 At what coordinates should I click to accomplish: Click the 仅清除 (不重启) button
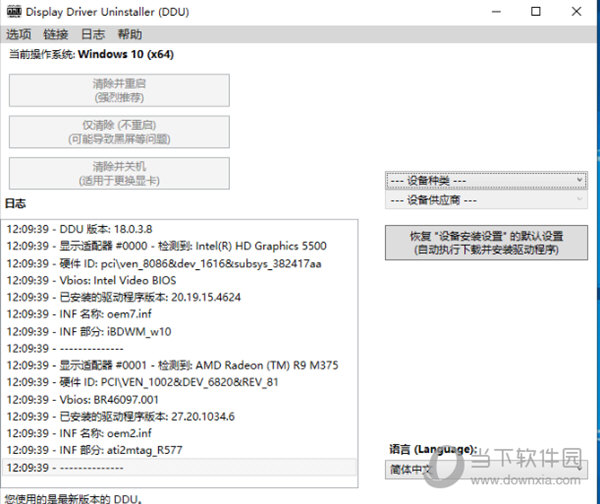click(x=119, y=132)
